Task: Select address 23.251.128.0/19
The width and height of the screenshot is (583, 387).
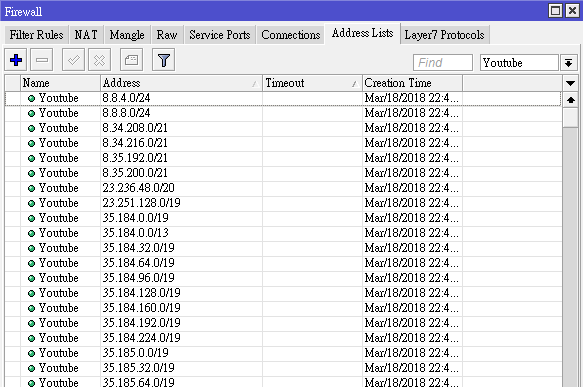Action: (283, 203)
